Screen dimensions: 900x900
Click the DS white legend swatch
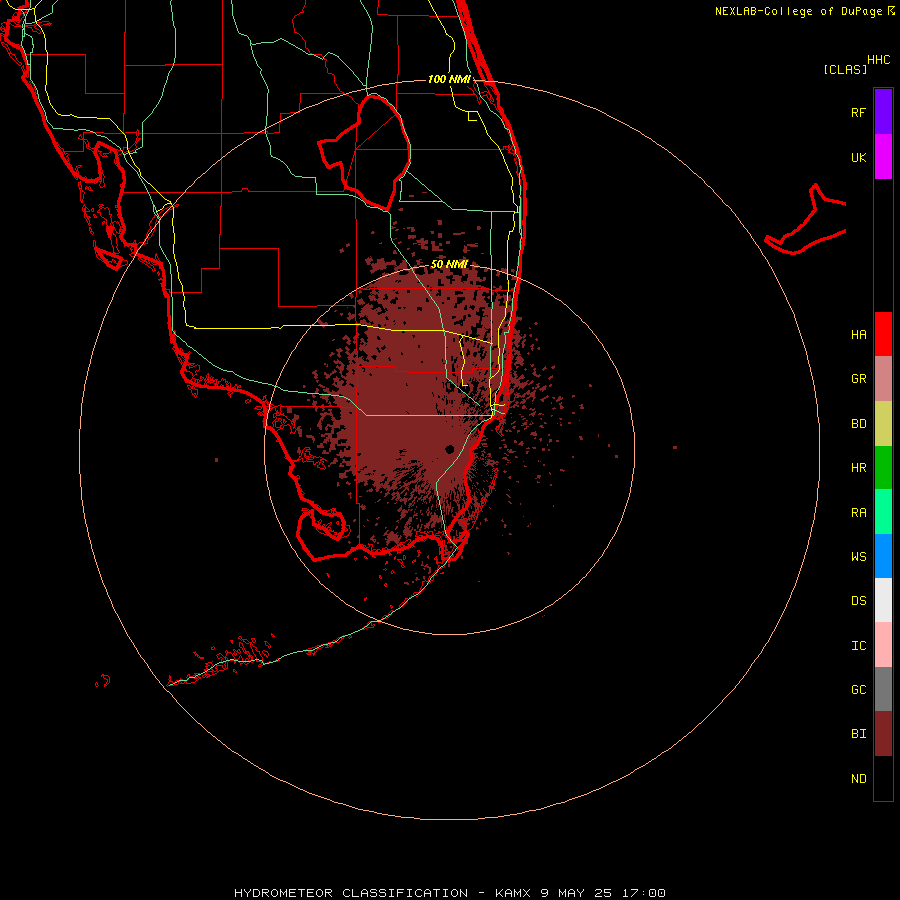(883, 600)
